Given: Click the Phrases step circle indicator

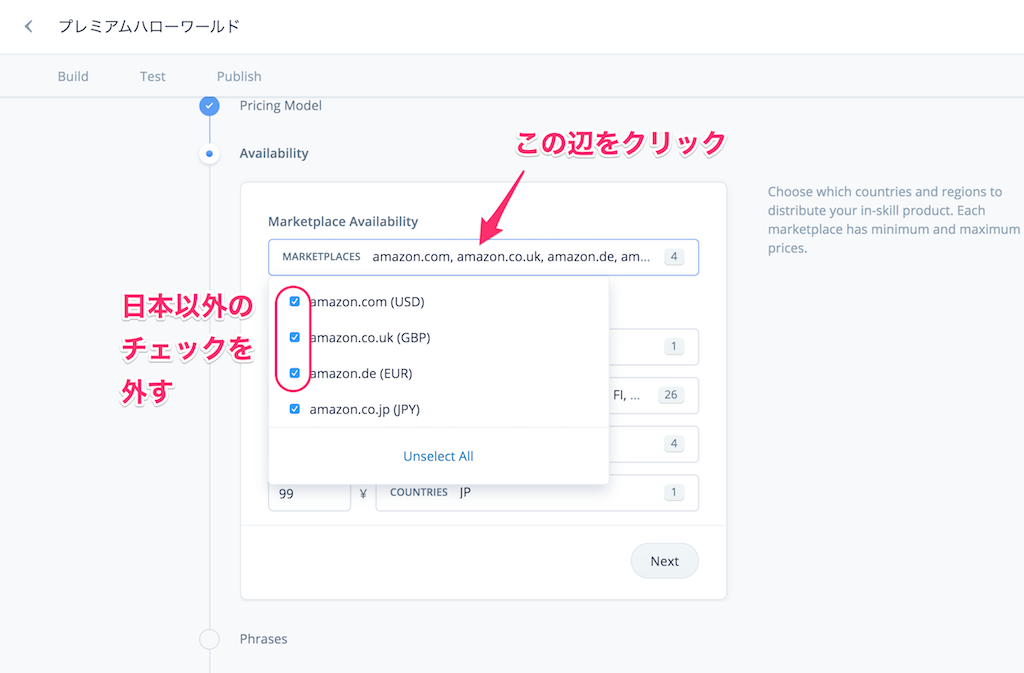Looking at the screenshot, I should pyautogui.click(x=209, y=638).
